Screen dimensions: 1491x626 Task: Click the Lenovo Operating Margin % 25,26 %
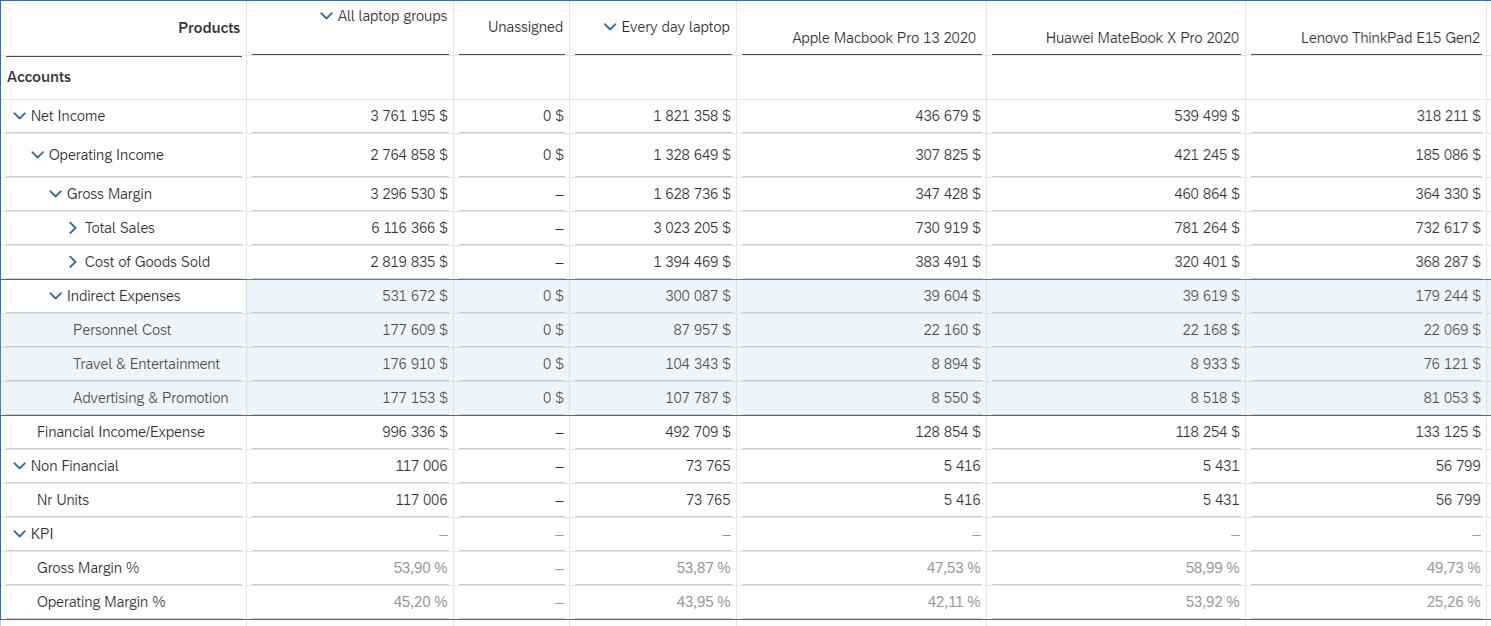pos(1453,602)
